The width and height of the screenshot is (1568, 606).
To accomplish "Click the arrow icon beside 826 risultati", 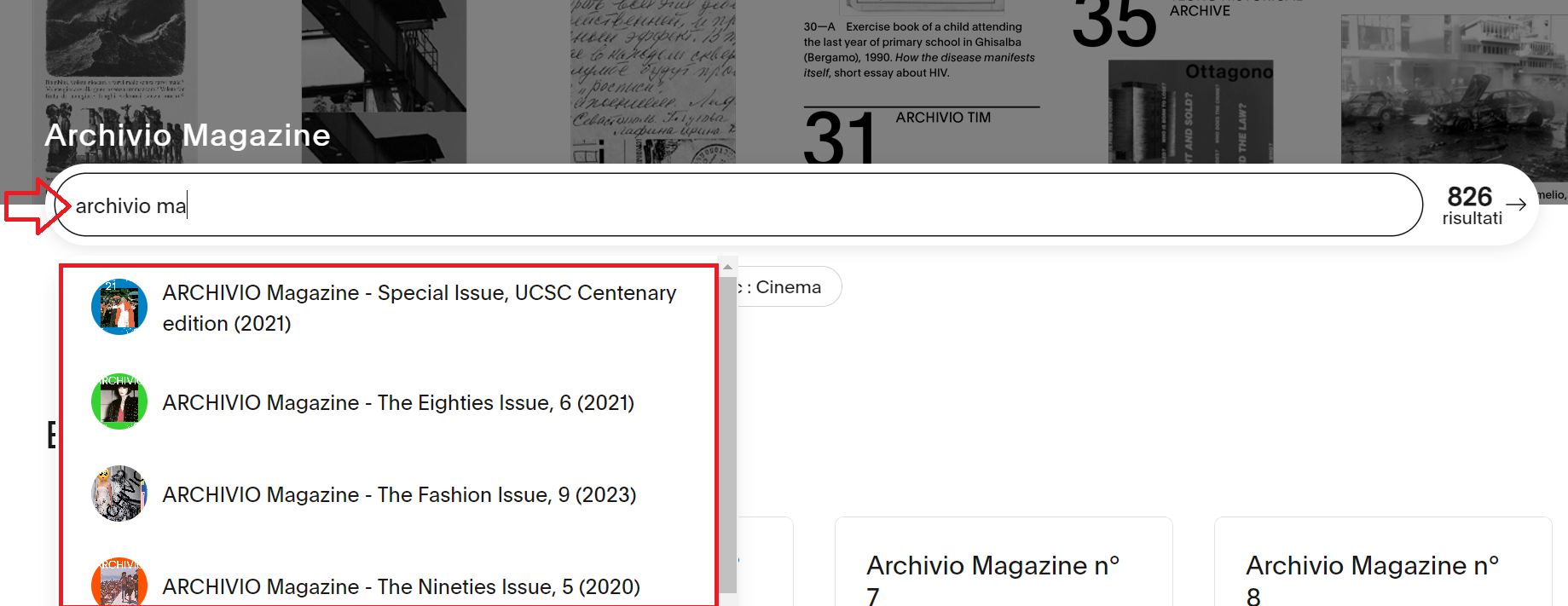I will tap(1515, 205).
